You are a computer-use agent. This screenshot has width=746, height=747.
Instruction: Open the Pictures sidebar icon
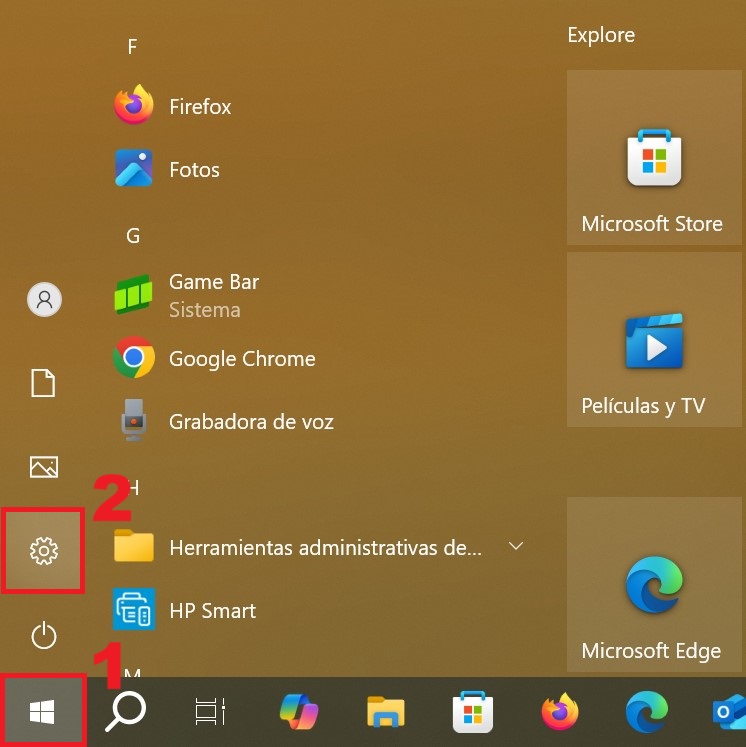[x=44, y=466]
